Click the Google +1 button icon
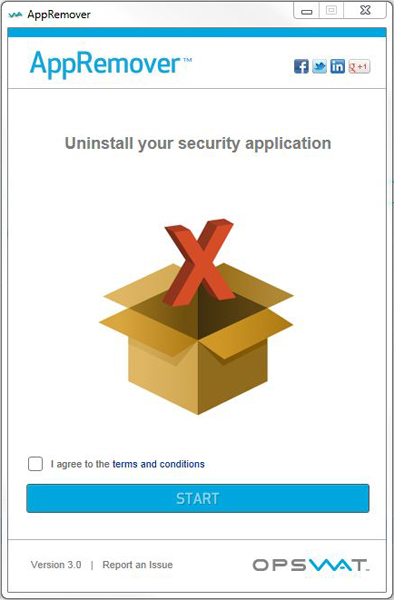Screen dimensions: 394x600 (x=359, y=67)
